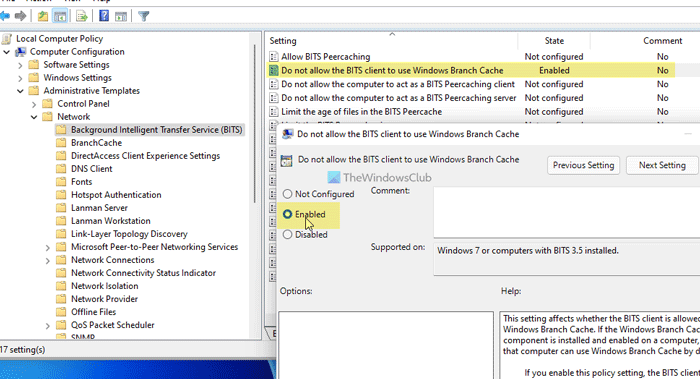Click the blue Back arrow in toolbar

click(5, 17)
